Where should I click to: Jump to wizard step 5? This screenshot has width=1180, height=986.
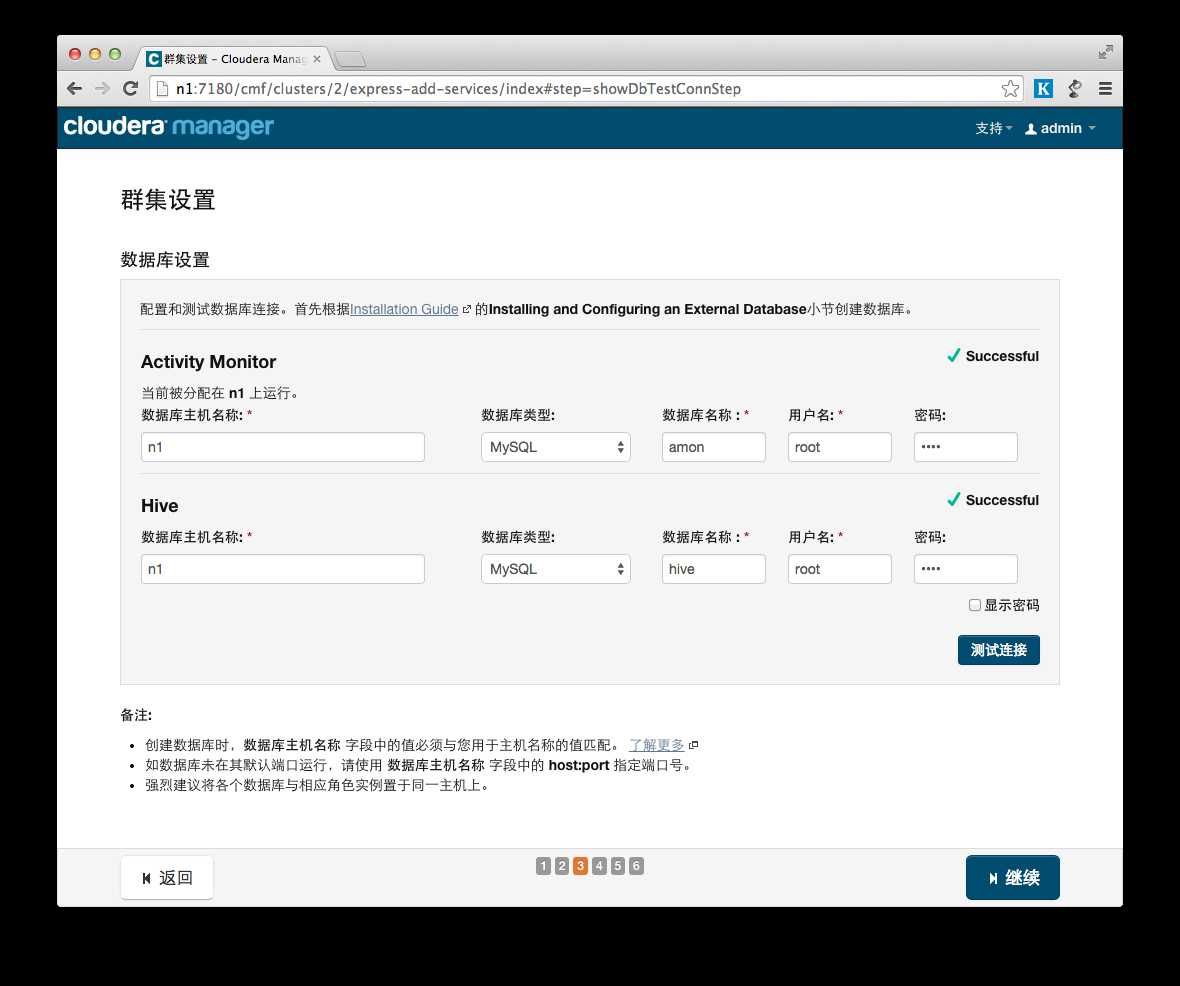(x=617, y=866)
